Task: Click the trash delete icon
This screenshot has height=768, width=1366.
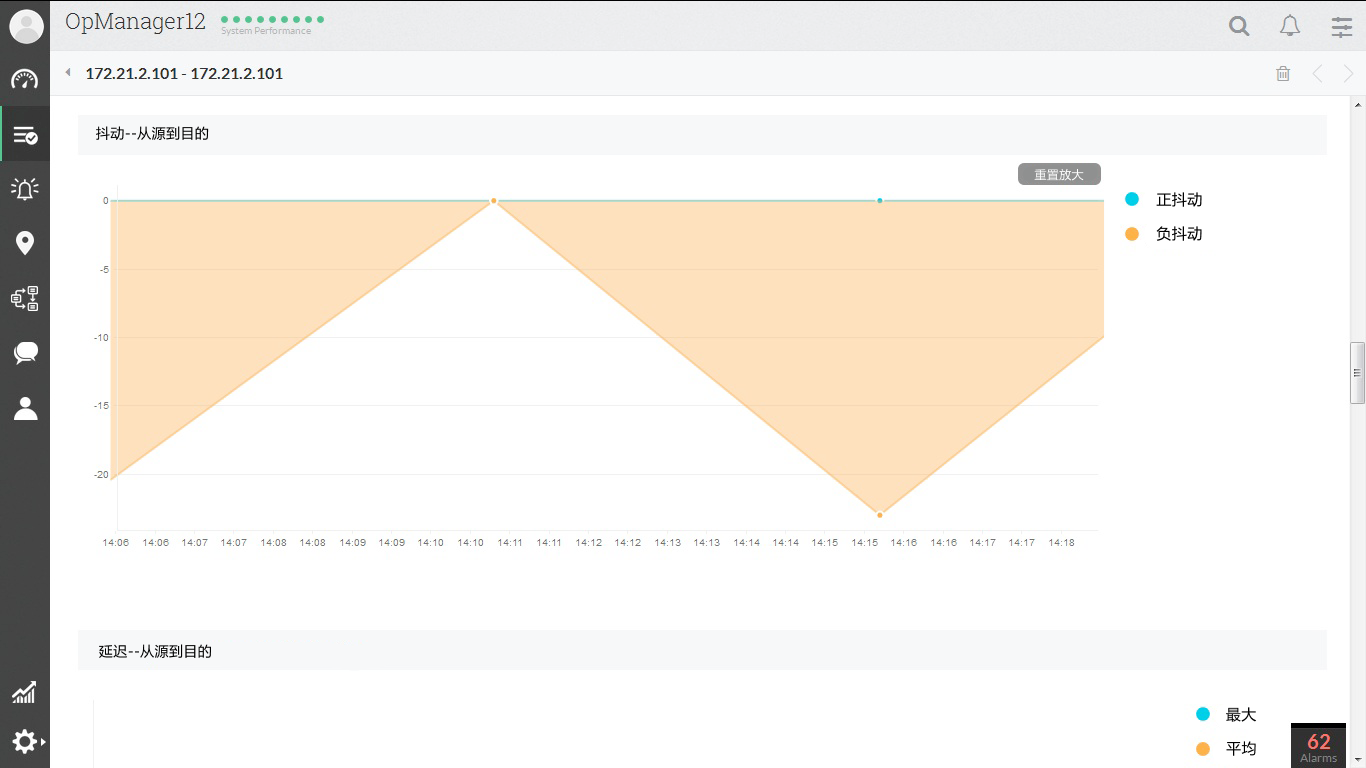Action: pyautogui.click(x=1283, y=73)
